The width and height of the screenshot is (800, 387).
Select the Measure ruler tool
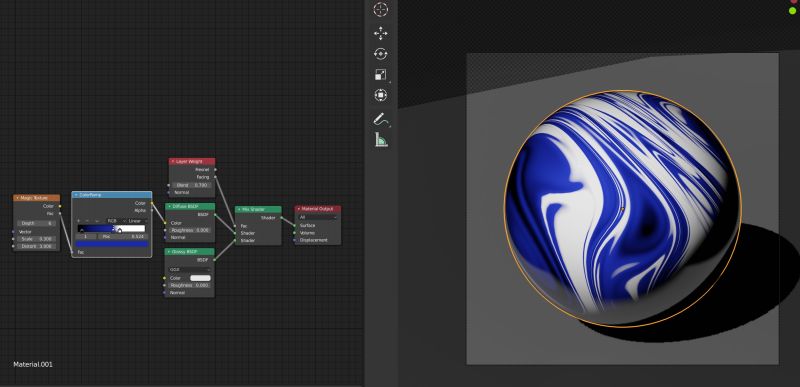pyautogui.click(x=381, y=139)
